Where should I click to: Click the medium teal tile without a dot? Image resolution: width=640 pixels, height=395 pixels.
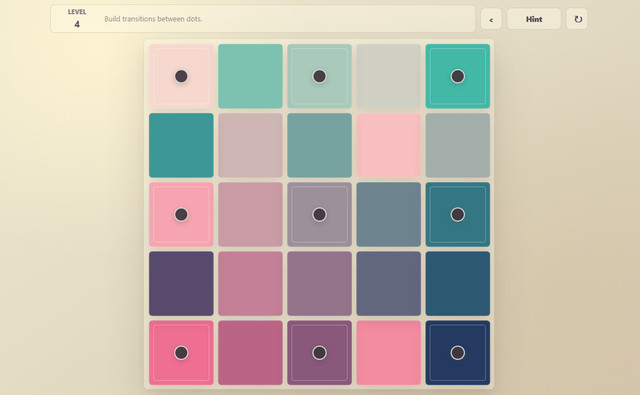[181, 145]
